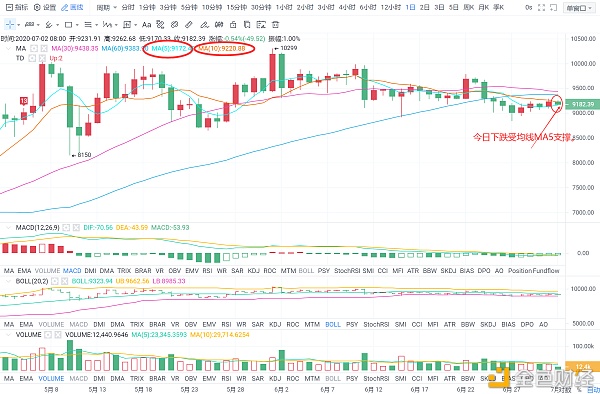This screenshot has width=600, height=394.
Task: Select the 1日 daily timeframe
Action: point(411,7)
